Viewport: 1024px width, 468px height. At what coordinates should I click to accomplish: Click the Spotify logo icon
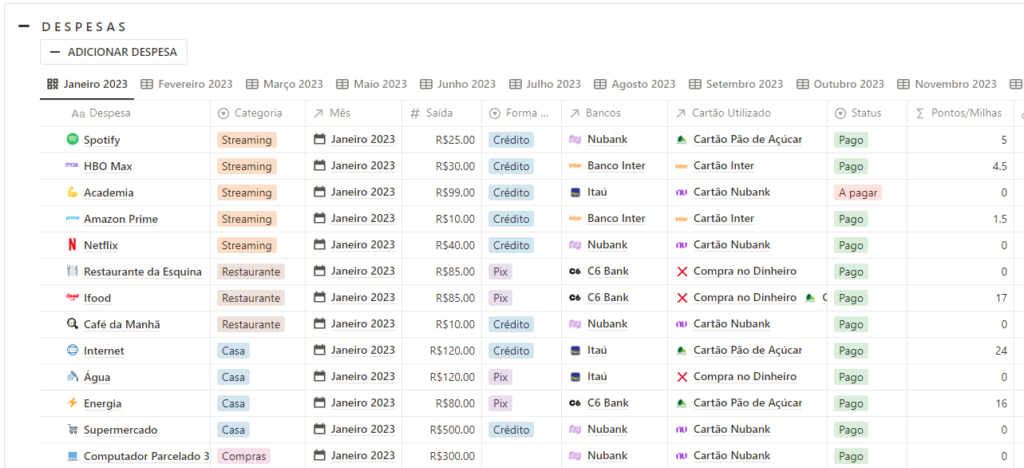[x=72, y=140]
